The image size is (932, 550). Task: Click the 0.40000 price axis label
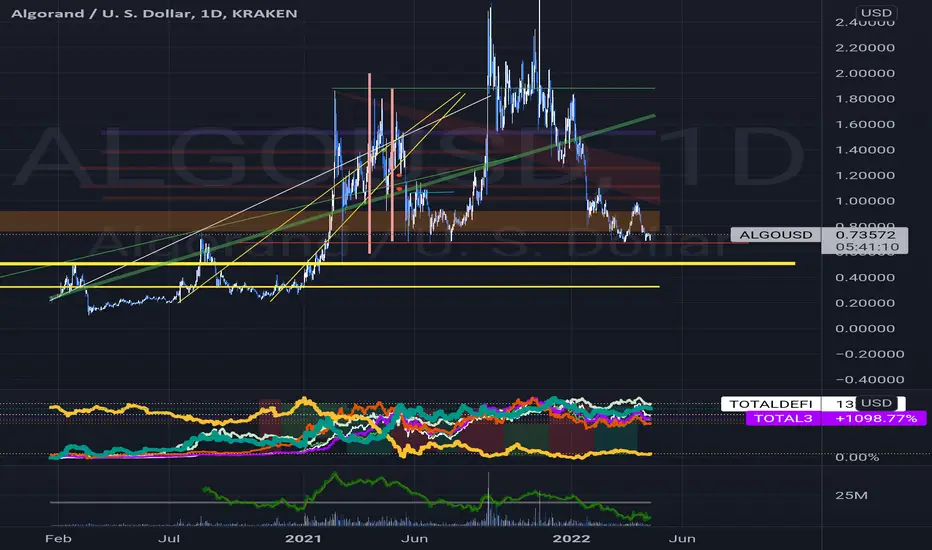(865, 278)
